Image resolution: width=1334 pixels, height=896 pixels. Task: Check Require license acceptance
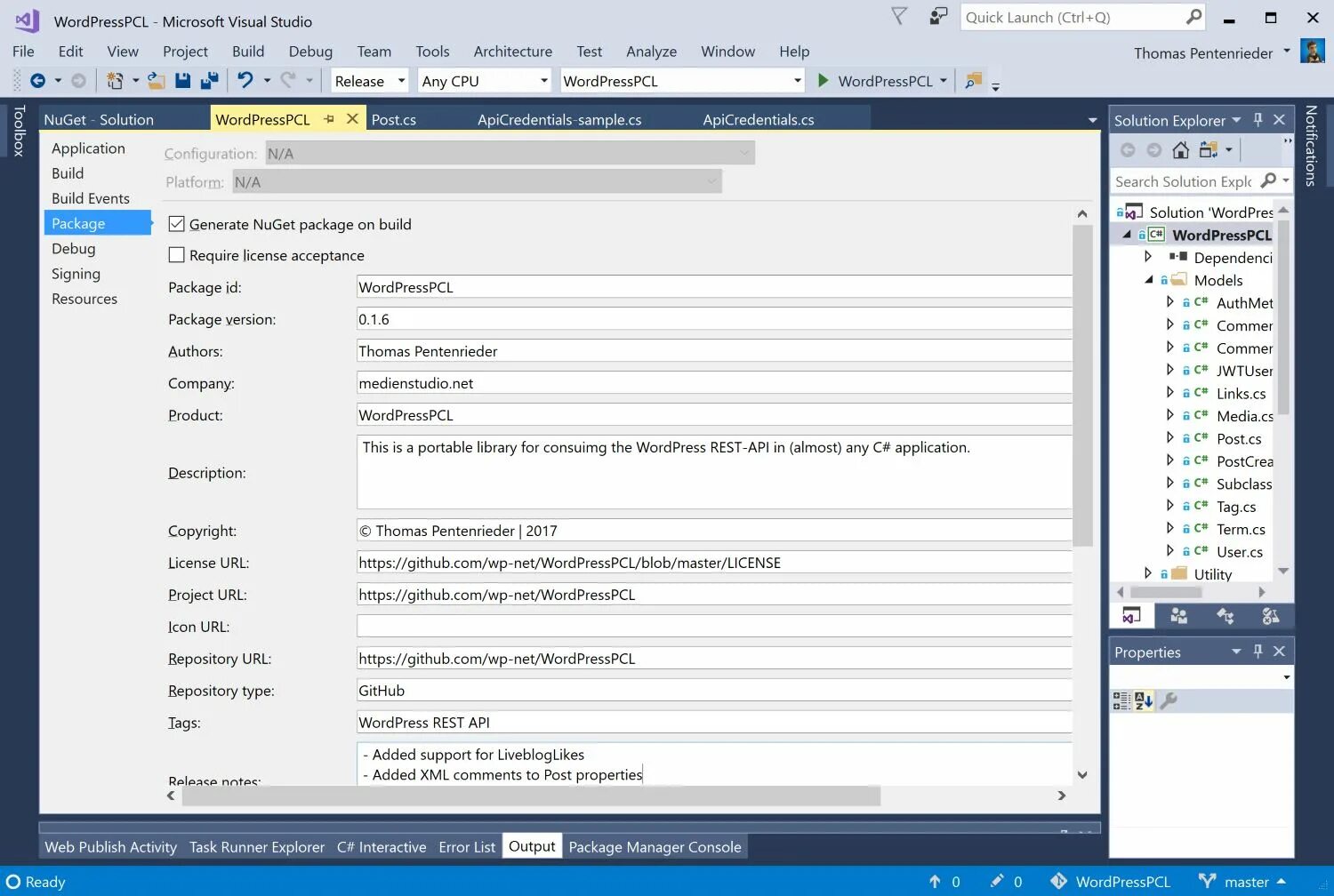coord(176,255)
